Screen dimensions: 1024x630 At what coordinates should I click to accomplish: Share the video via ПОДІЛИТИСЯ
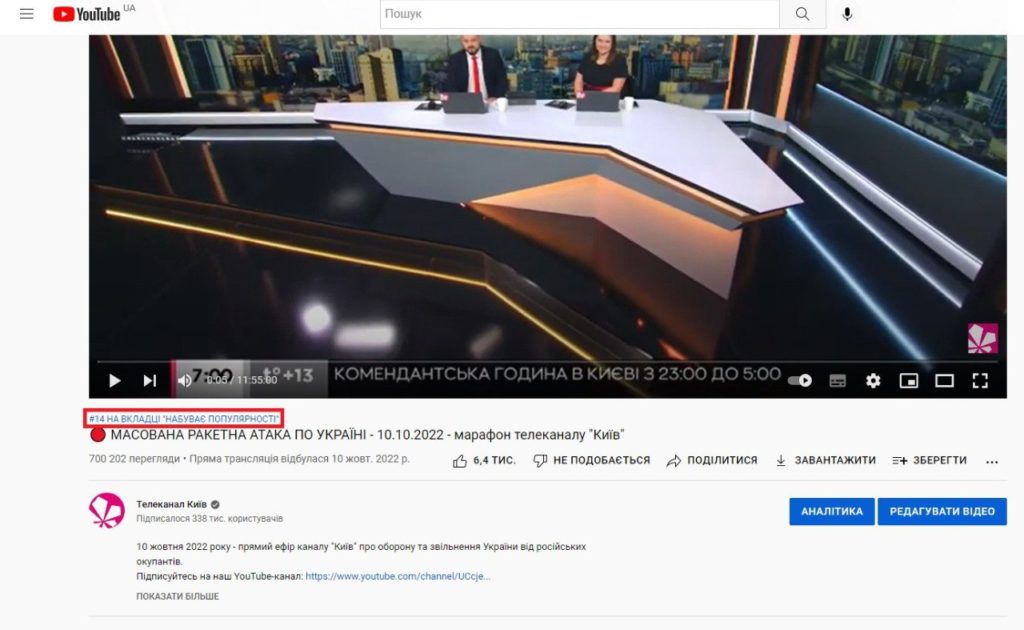(712, 460)
